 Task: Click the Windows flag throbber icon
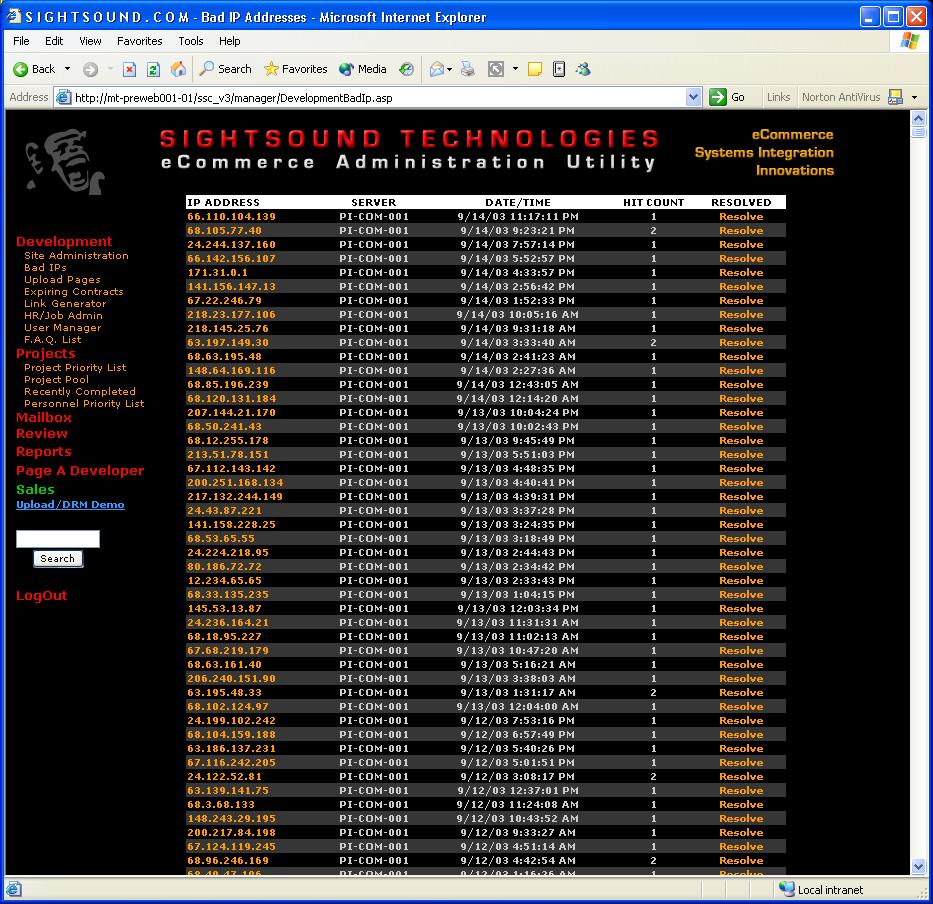909,41
